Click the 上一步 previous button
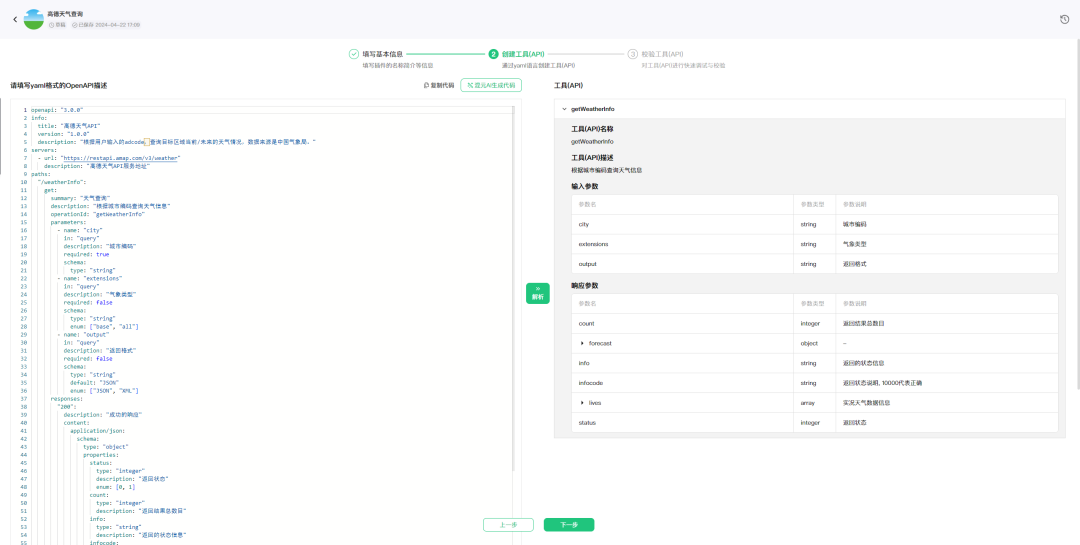The height and width of the screenshot is (545, 1080). pyautogui.click(x=508, y=525)
